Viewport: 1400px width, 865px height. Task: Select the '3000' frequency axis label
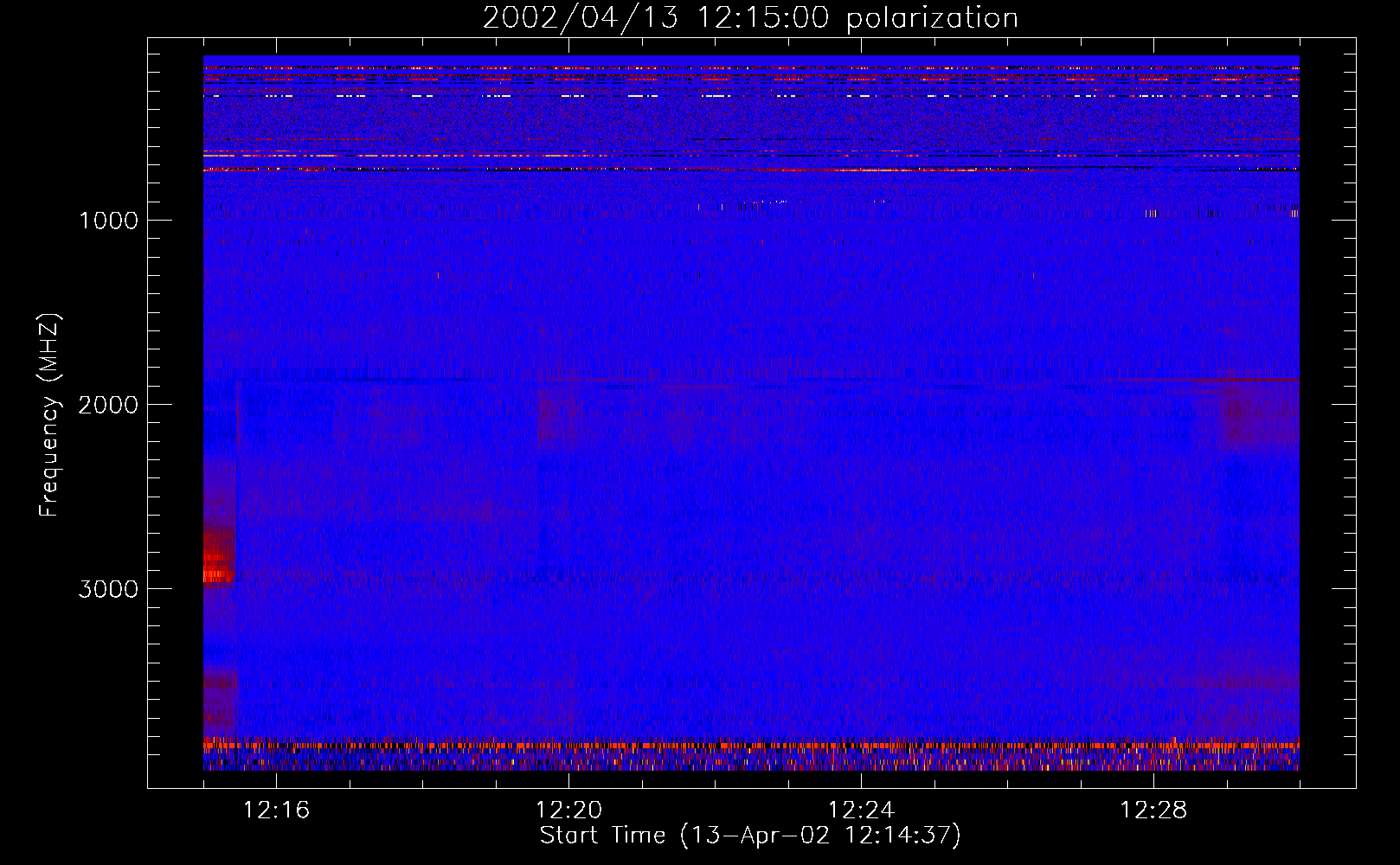[108, 589]
